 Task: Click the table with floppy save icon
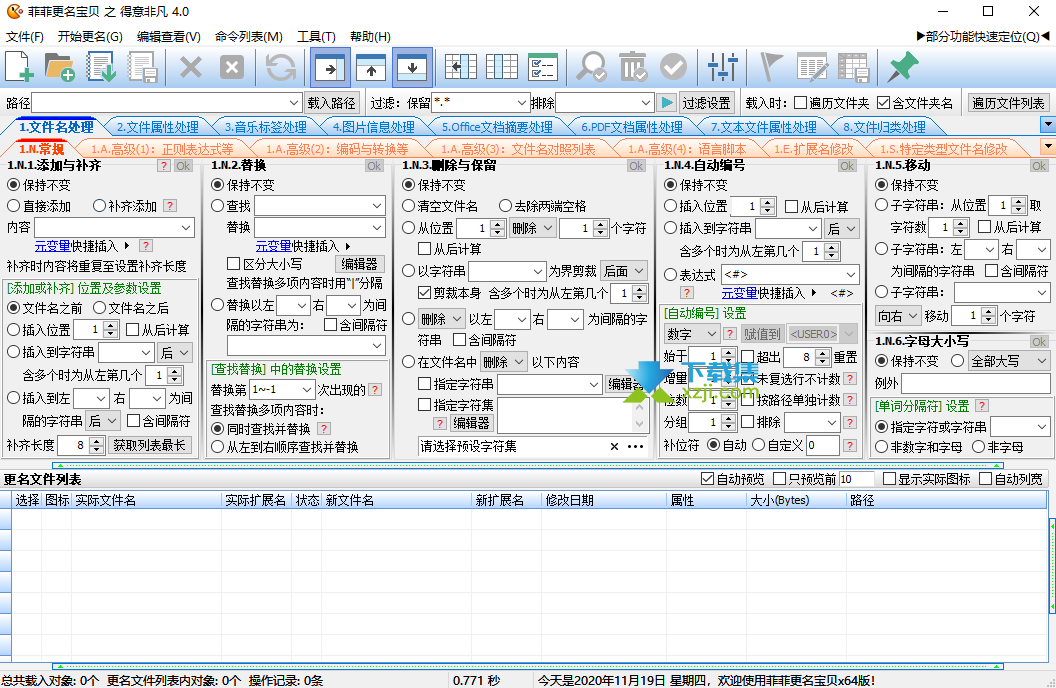click(854, 67)
